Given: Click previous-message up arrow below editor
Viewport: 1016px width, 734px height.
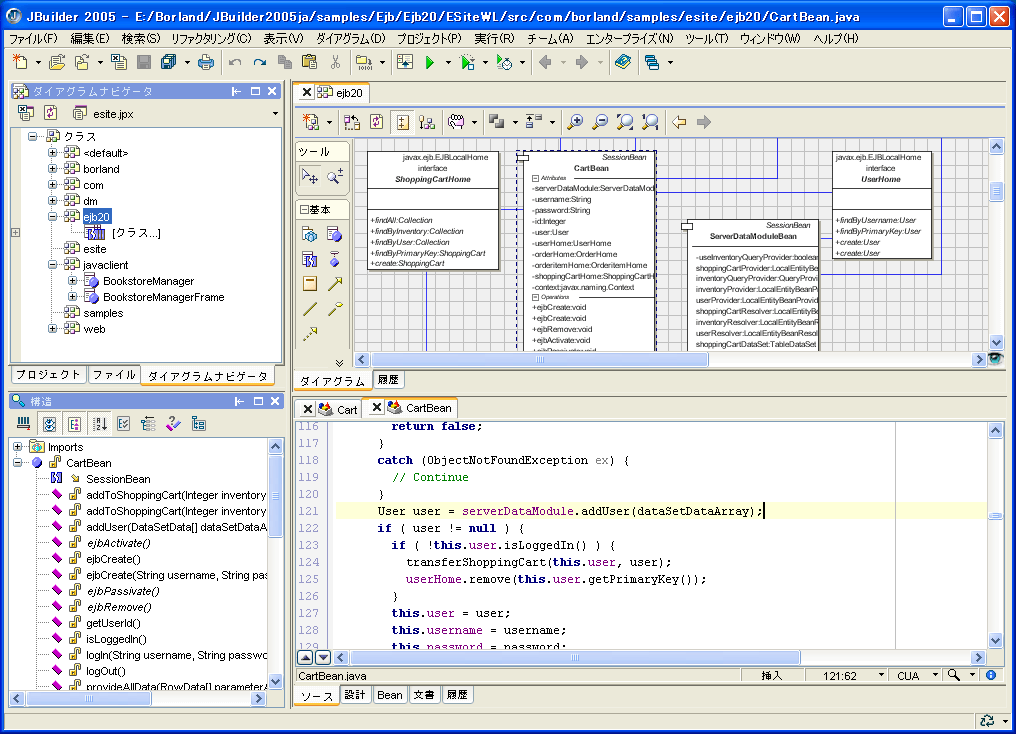Looking at the screenshot, I should [305, 658].
